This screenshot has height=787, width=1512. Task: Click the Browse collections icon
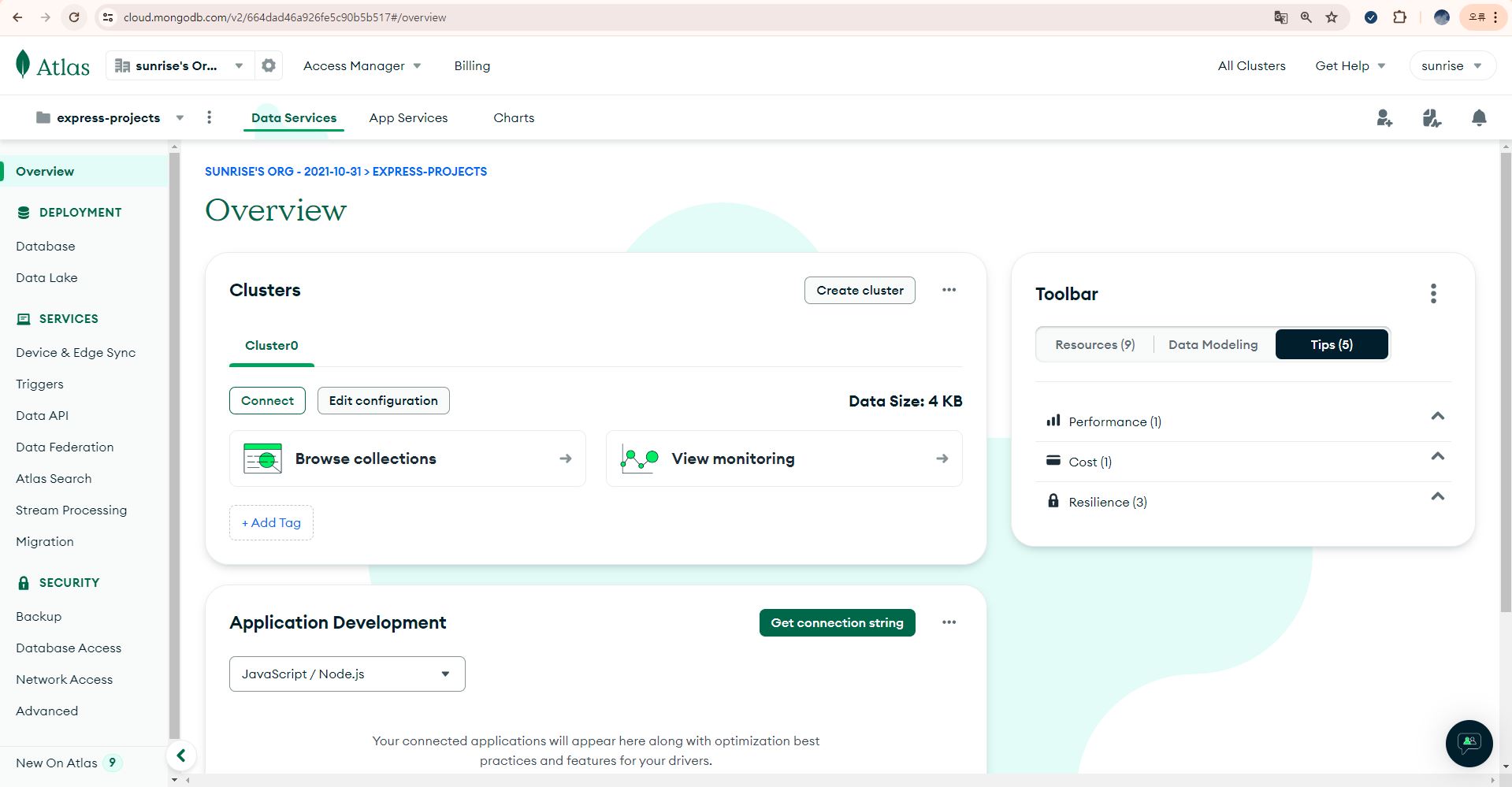[x=262, y=458]
